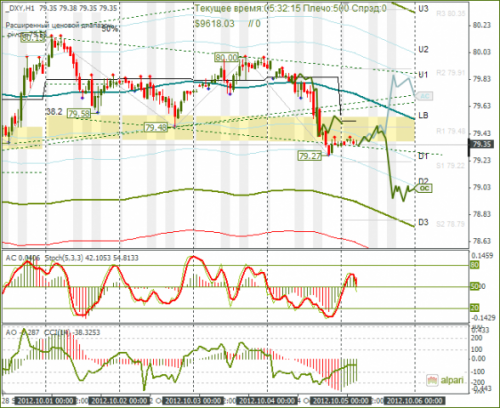Click the D3 band label
500x408 pixels.
[x=423, y=222]
